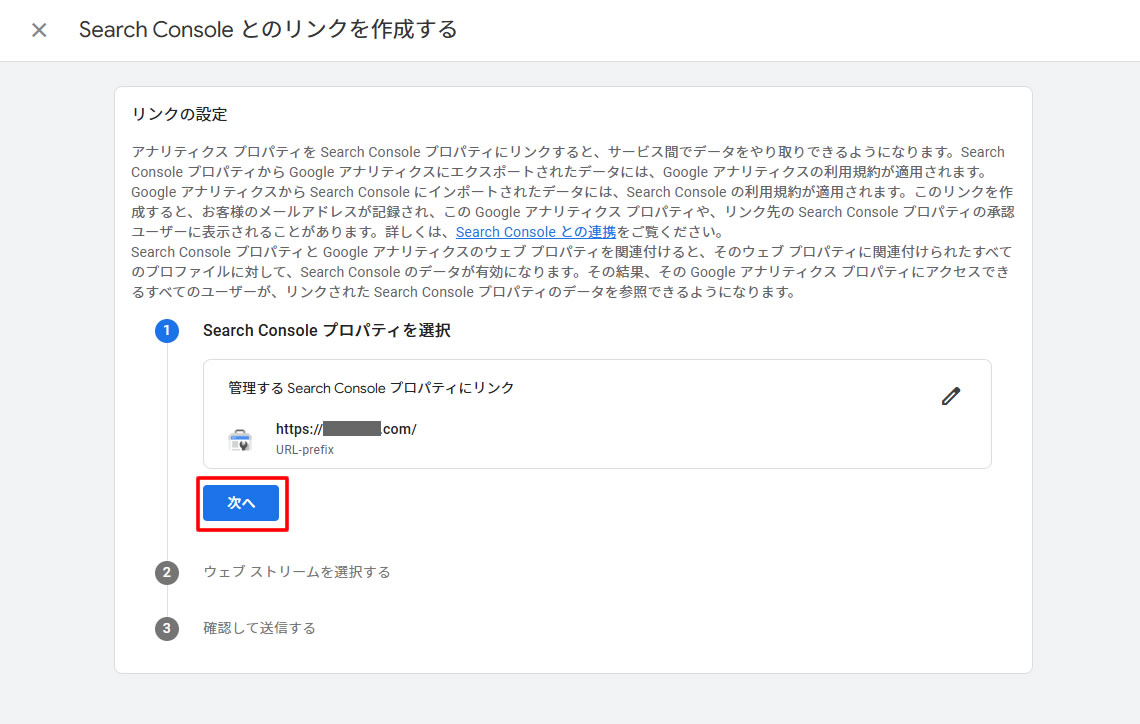Image resolution: width=1140 pixels, height=724 pixels.
Task: Open the Search Console との連携 help link
Action: pos(535,232)
